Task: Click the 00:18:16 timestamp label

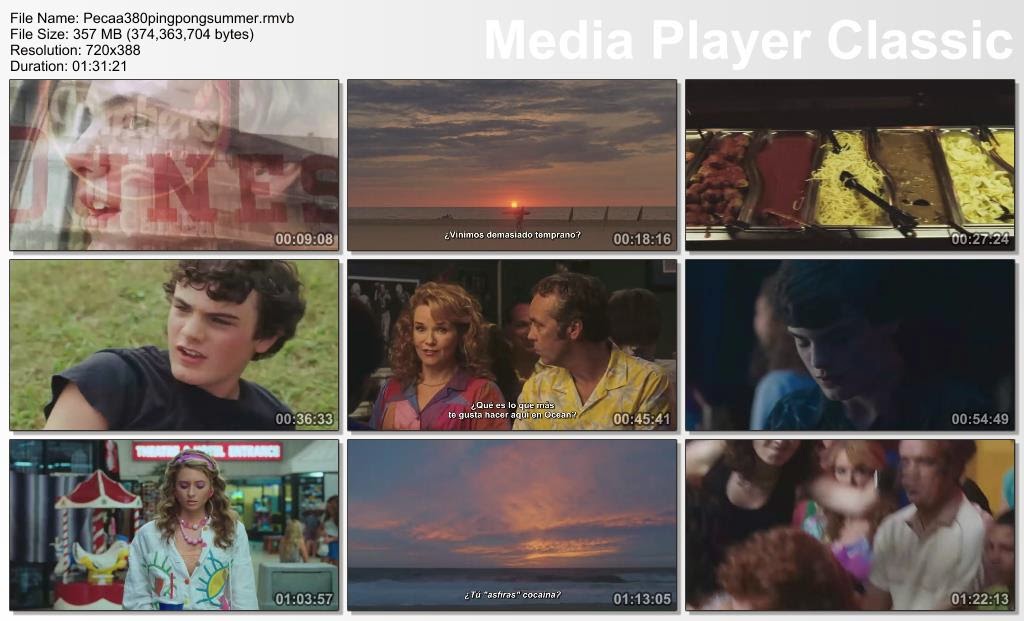Action: [x=642, y=239]
